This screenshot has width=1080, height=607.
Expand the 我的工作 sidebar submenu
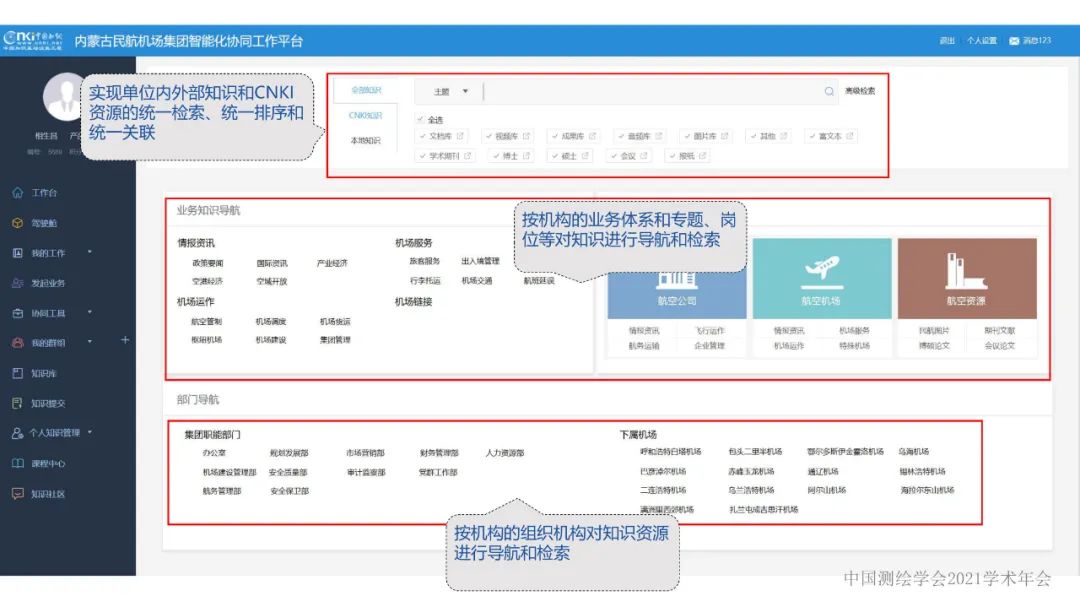89,252
